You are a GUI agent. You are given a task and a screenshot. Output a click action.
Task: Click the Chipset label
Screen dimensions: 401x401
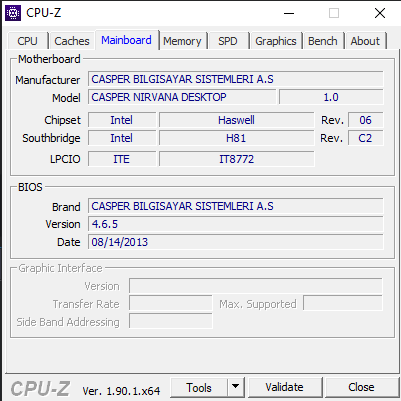(62, 120)
